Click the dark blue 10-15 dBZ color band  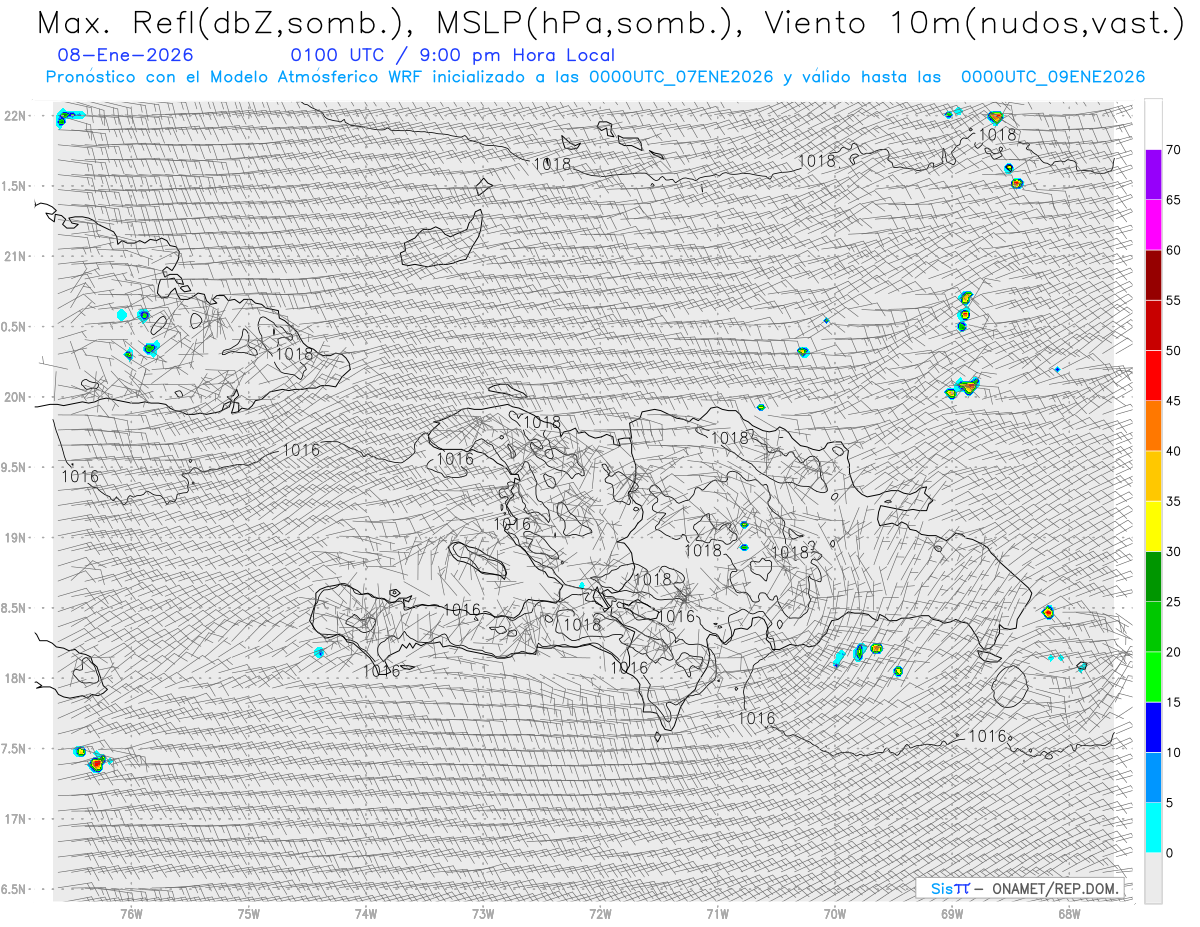click(x=1153, y=727)
